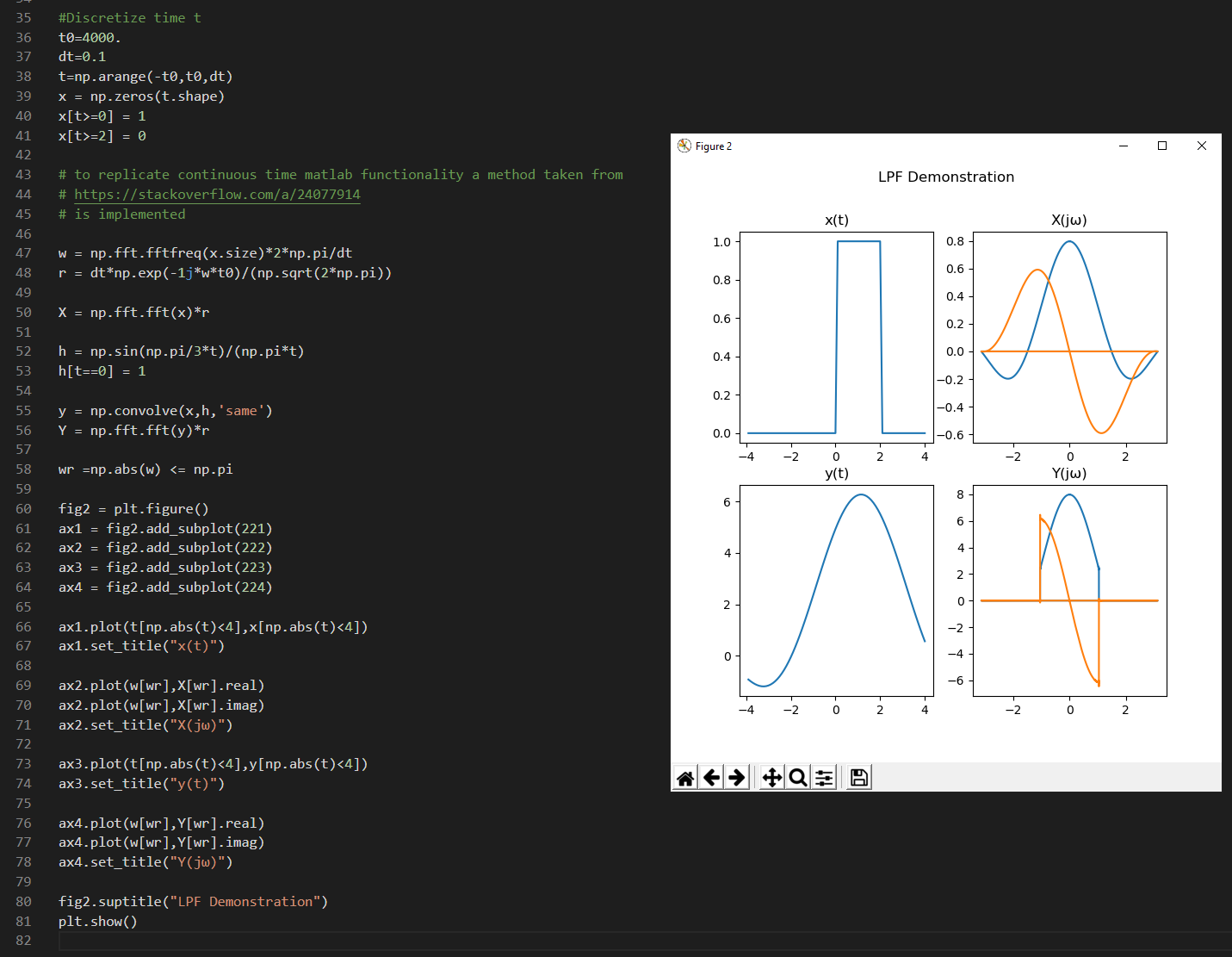Click the matplotlib icon in Figure 2 title bar
This screenshot has width=1232, height=957.
coord(684,146)
